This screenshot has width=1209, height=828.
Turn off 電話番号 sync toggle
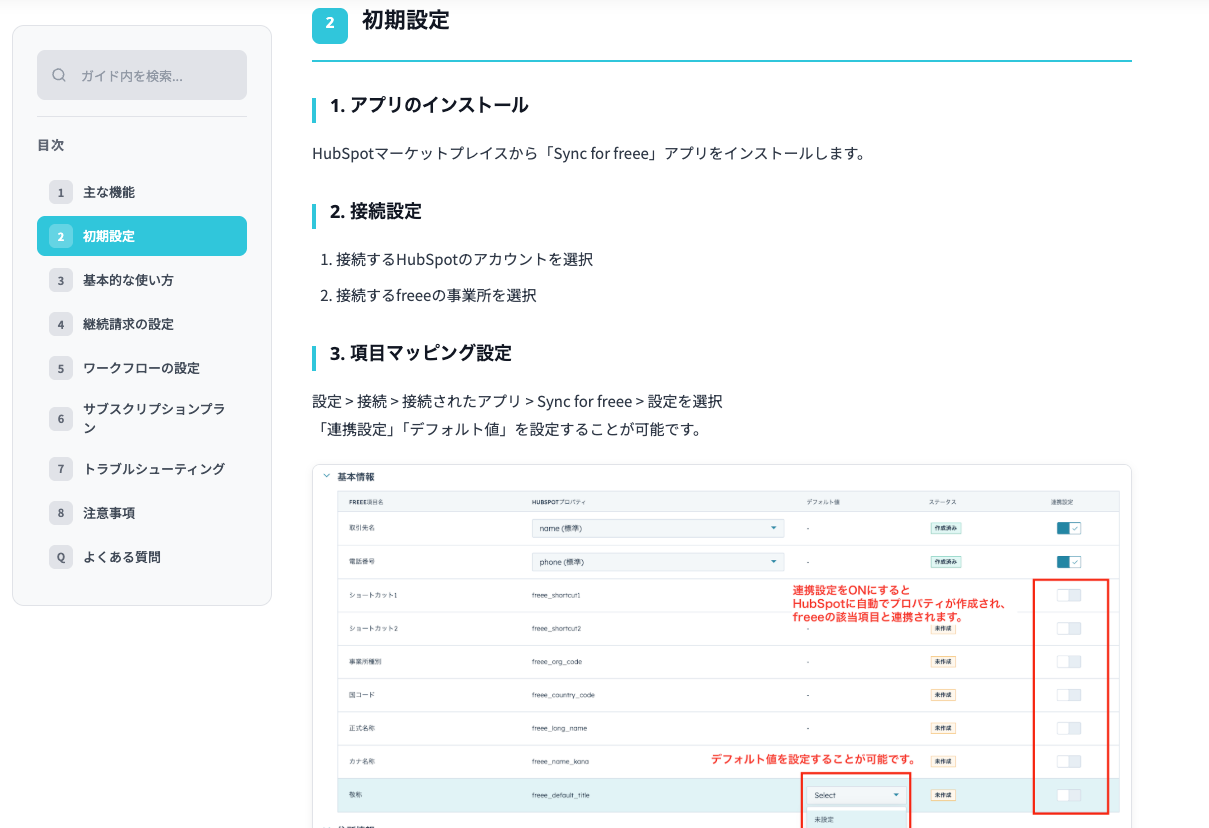tap(1068, 562)
